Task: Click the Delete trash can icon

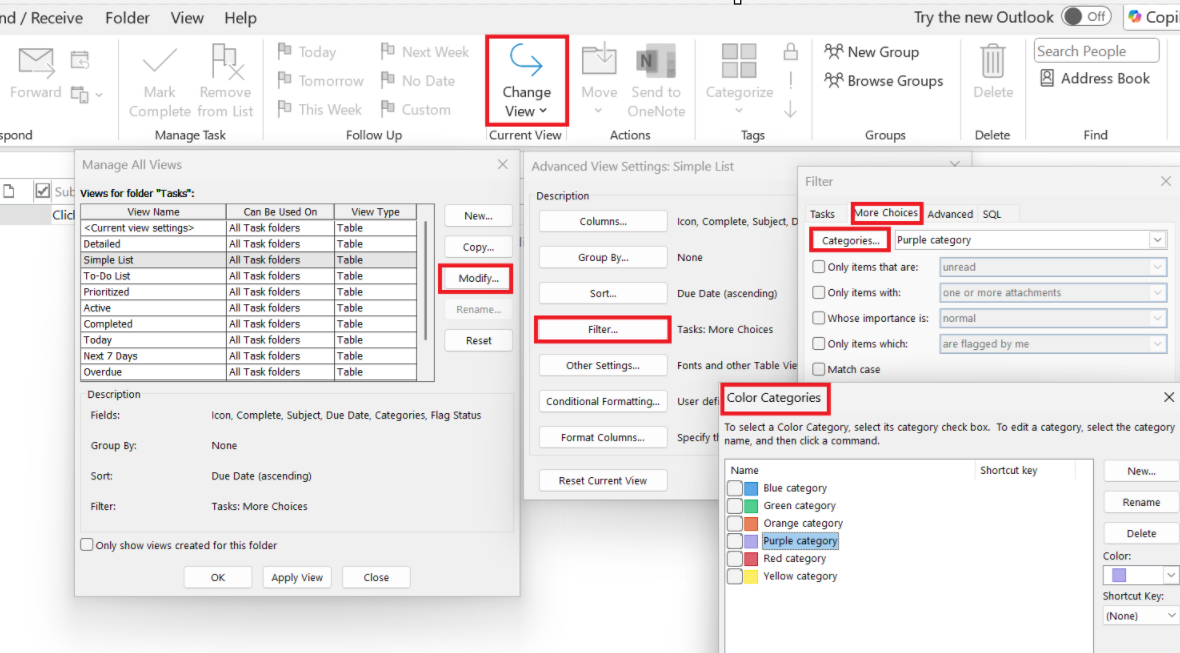Action: [993, 61]
